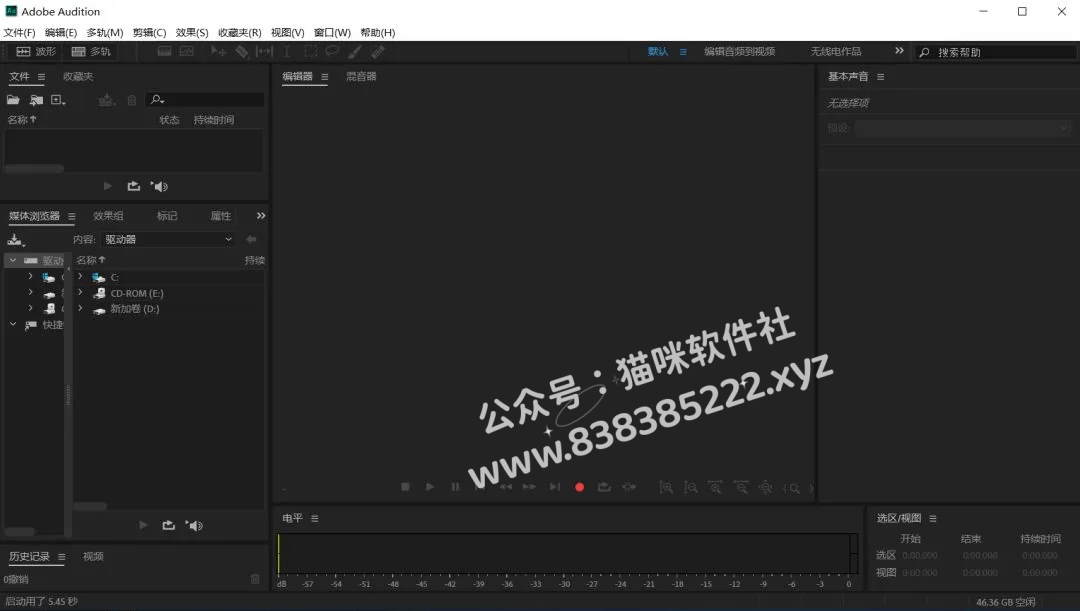This screenshot has width=1080, height=611.
Task: Switch to the 属性 tab
Action: click(220, 216)
